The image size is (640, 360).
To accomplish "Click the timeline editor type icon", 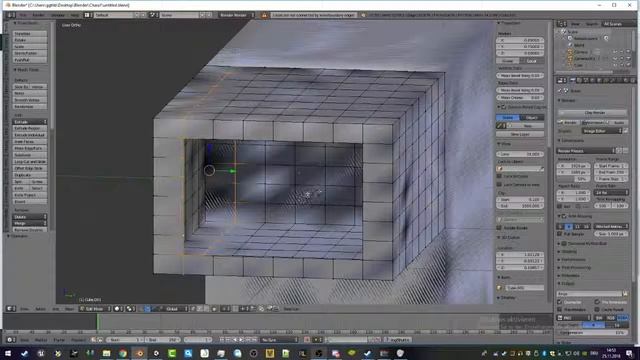I will pyautogui.click(x=10, y=340).
